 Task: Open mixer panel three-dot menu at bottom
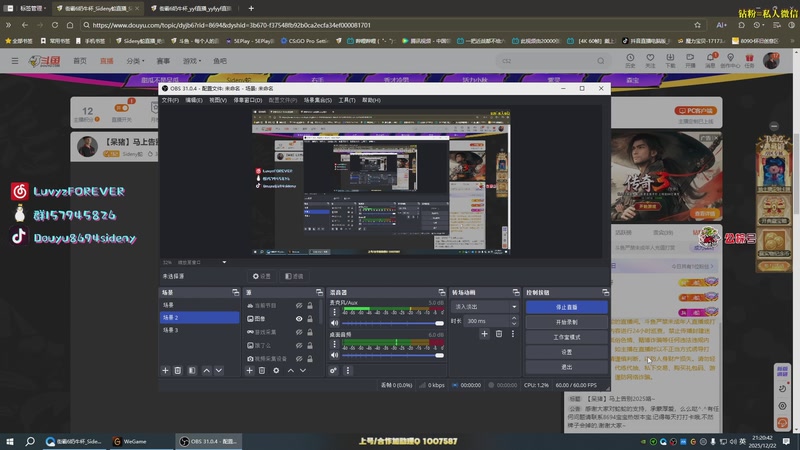[347, 370]
